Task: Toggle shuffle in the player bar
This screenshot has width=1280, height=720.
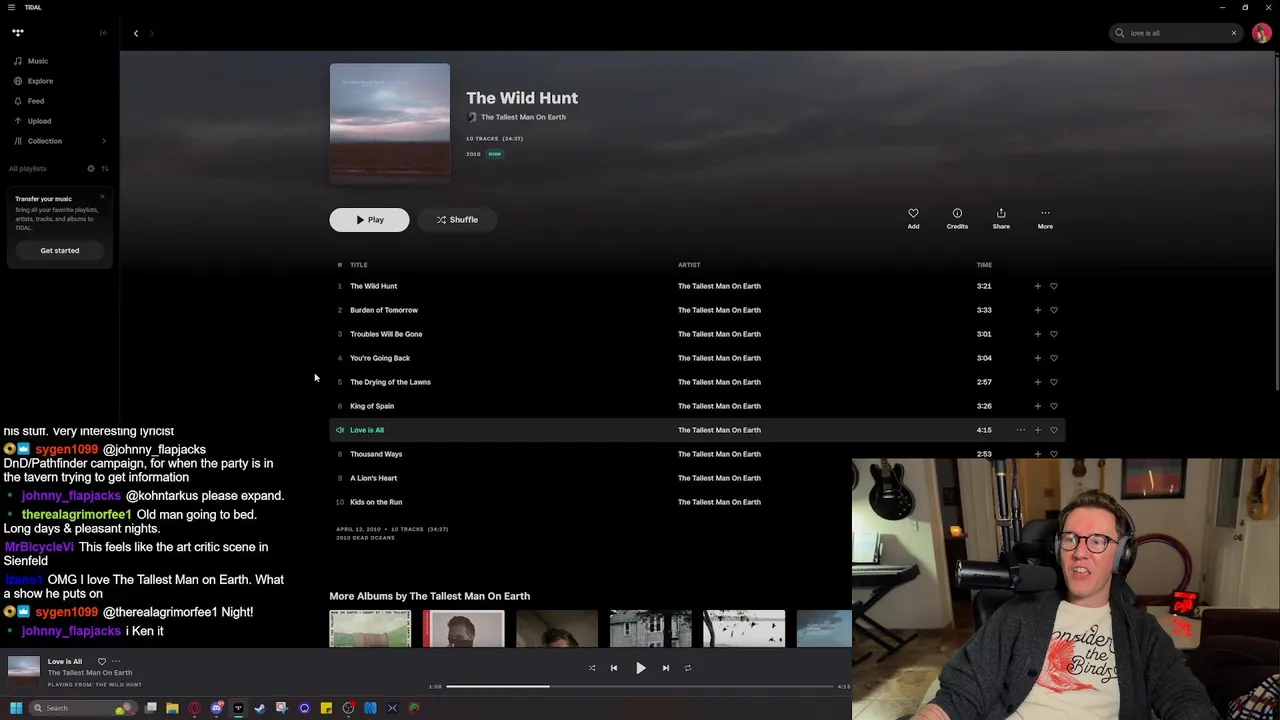Action: coord(592,668)
